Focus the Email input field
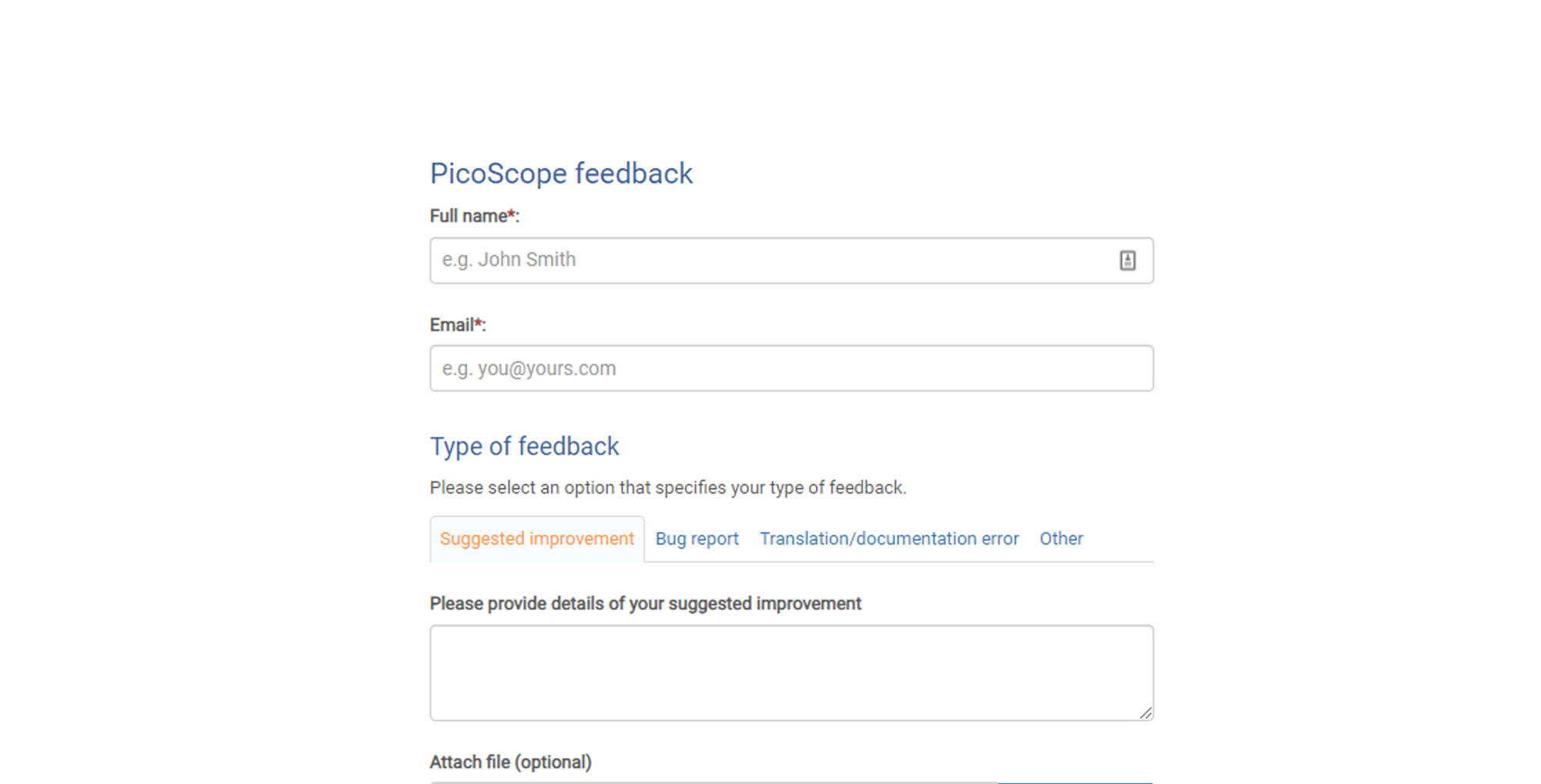Viewport: 1541px width, 784px height. coord(791,368)
